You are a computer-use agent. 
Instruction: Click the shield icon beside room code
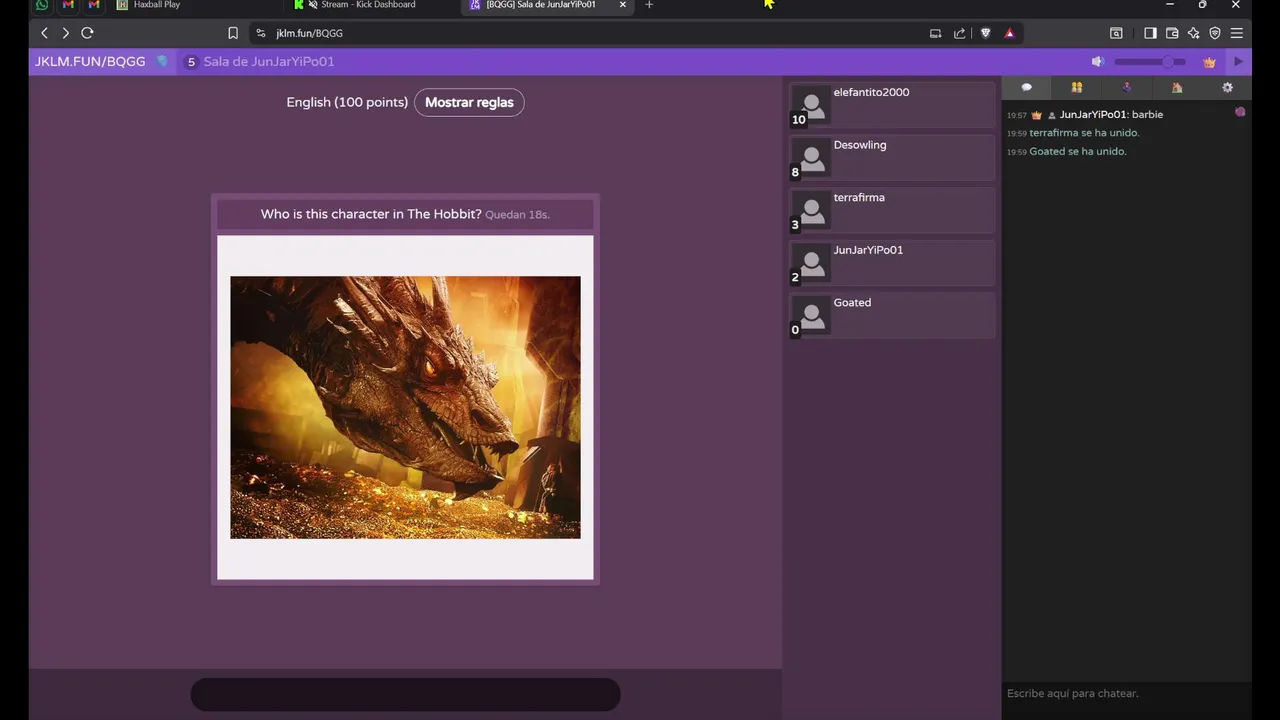[x=162, y=62]
